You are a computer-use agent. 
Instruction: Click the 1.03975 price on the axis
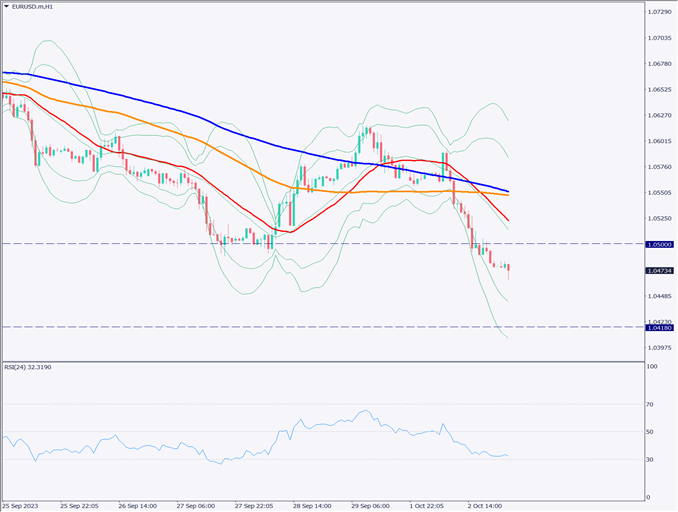click(658, 348)
